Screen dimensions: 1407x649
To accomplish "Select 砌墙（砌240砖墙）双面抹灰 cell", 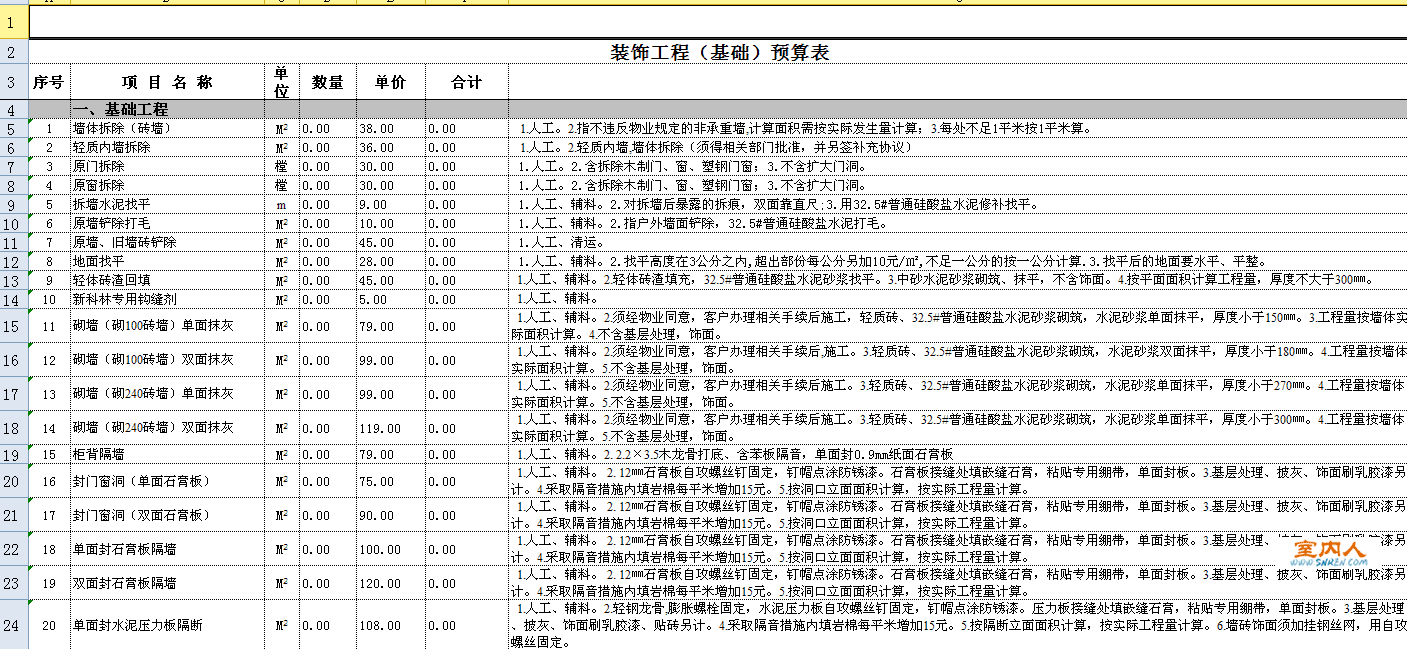I will [167, 428].
